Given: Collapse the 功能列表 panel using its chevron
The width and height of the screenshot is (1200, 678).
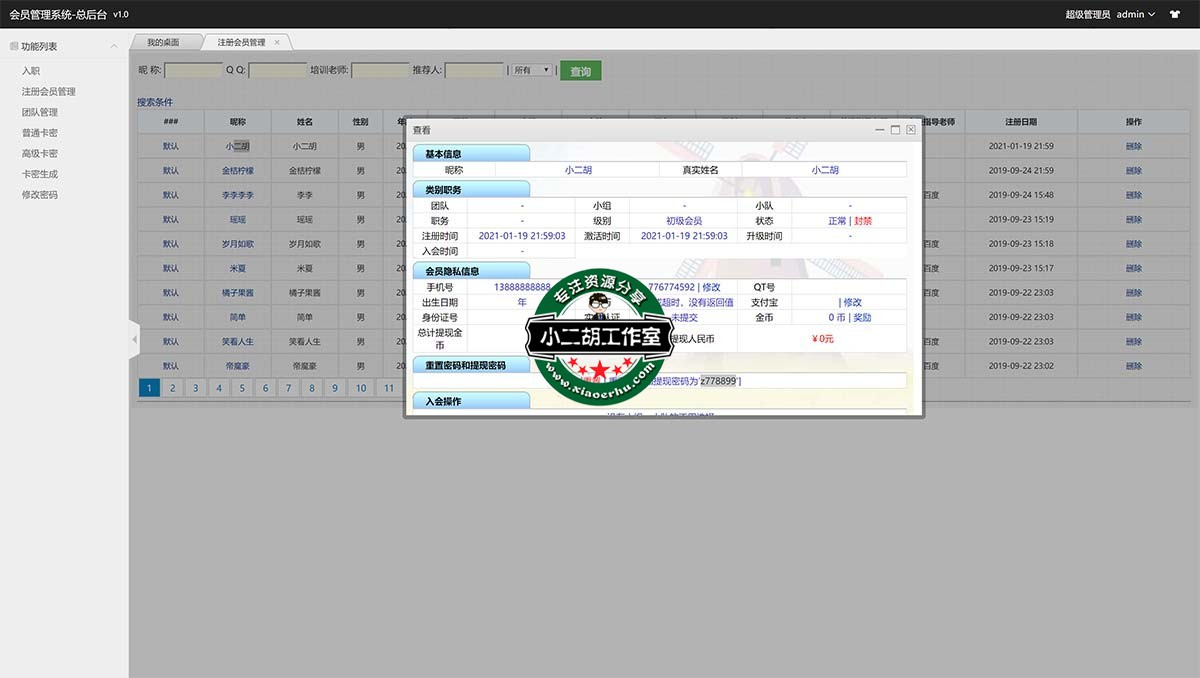Looking at the screenshot, I should (113, 45).
